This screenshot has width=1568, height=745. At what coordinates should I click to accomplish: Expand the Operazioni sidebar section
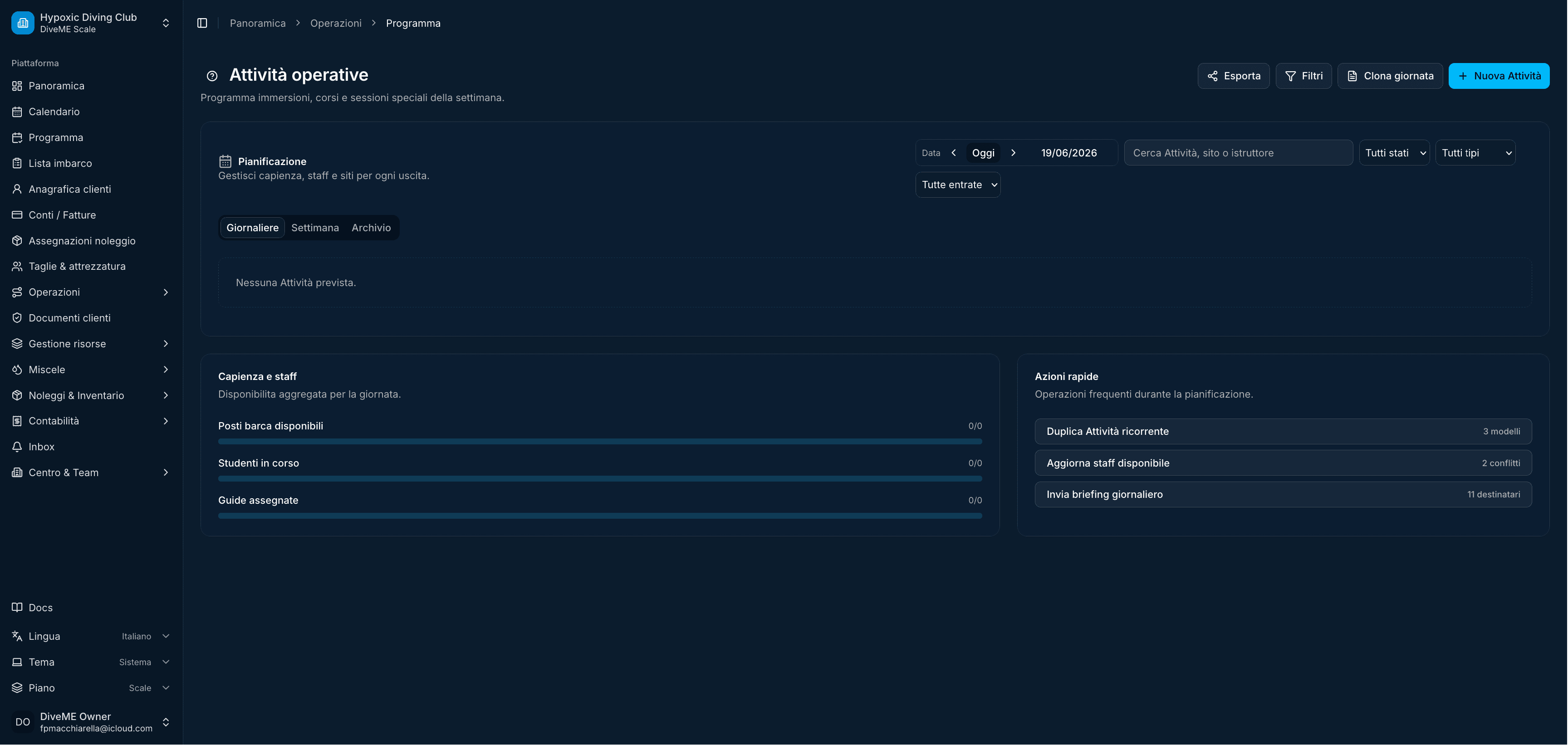point(91,292)
